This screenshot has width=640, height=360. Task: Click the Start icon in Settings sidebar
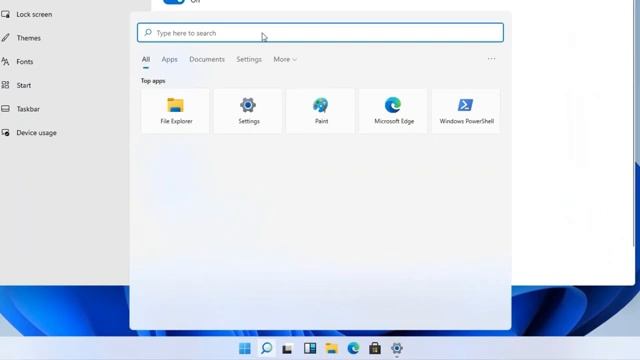coord(5,85)
